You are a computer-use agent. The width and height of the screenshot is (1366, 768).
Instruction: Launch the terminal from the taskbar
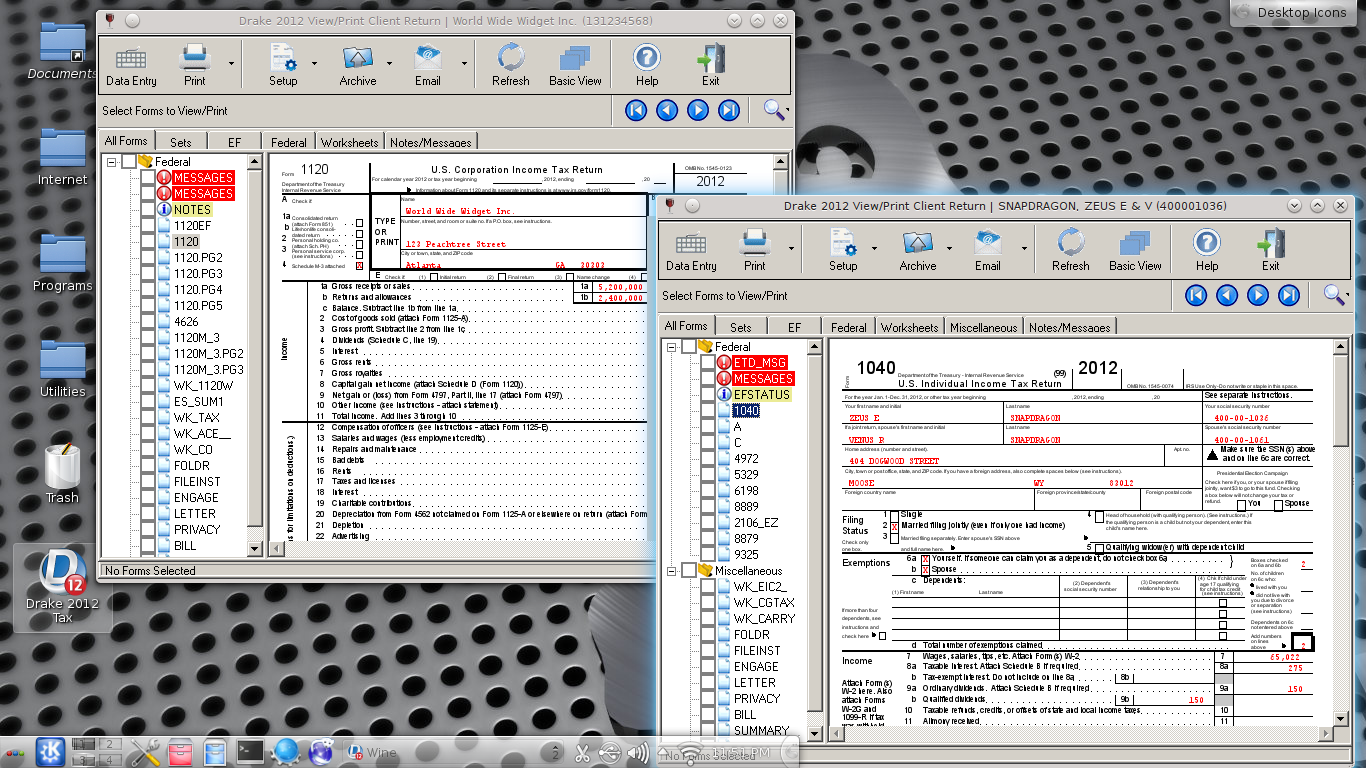(x=249, y=751)
